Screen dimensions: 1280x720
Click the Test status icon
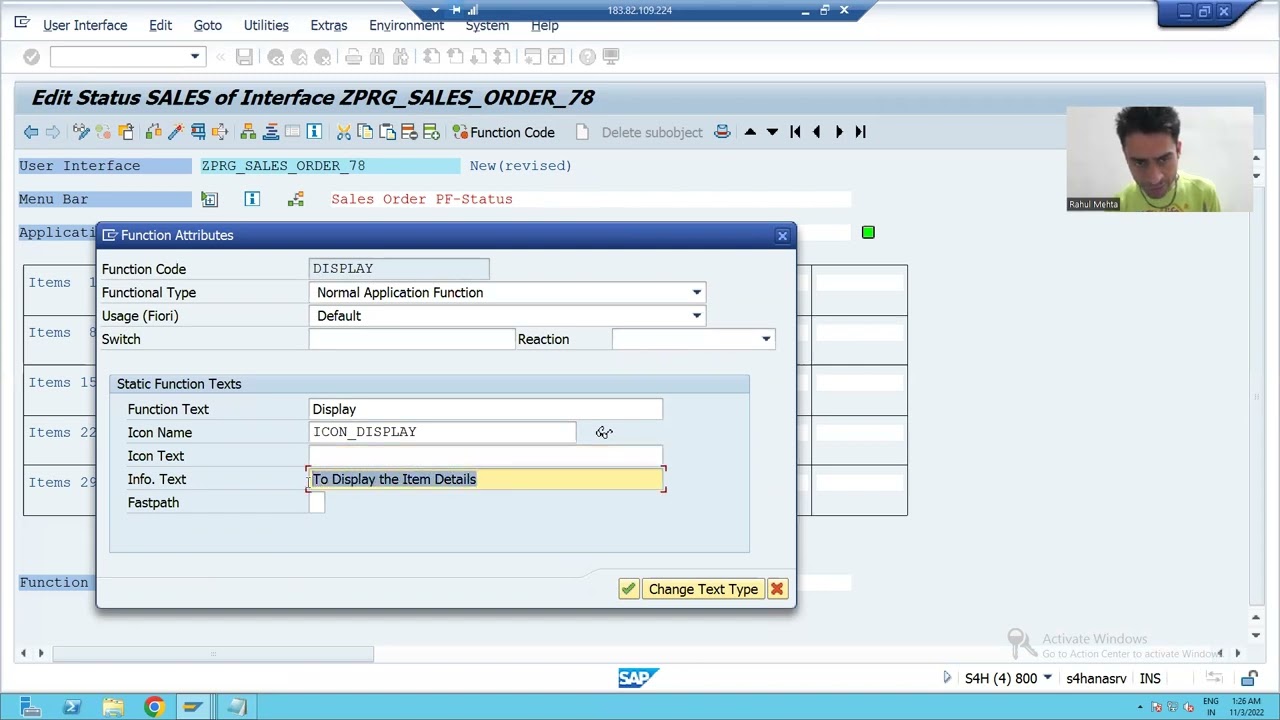(198, 132)
